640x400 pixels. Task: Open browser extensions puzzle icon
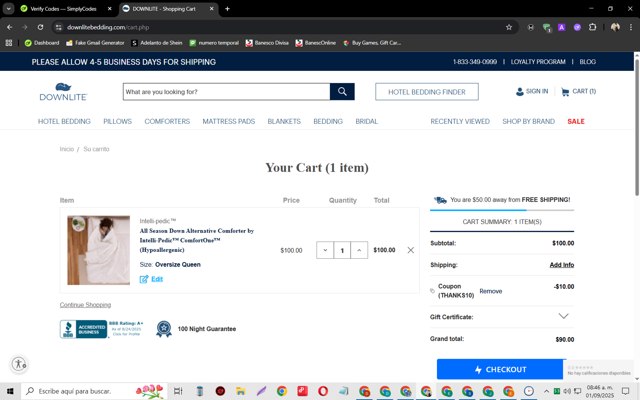(593, 27)
